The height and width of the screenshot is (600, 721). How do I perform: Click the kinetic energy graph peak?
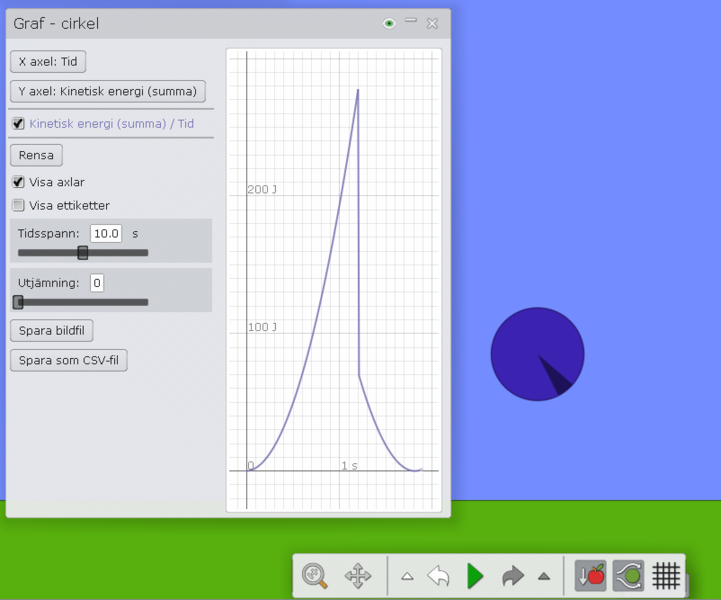point(358,90)
